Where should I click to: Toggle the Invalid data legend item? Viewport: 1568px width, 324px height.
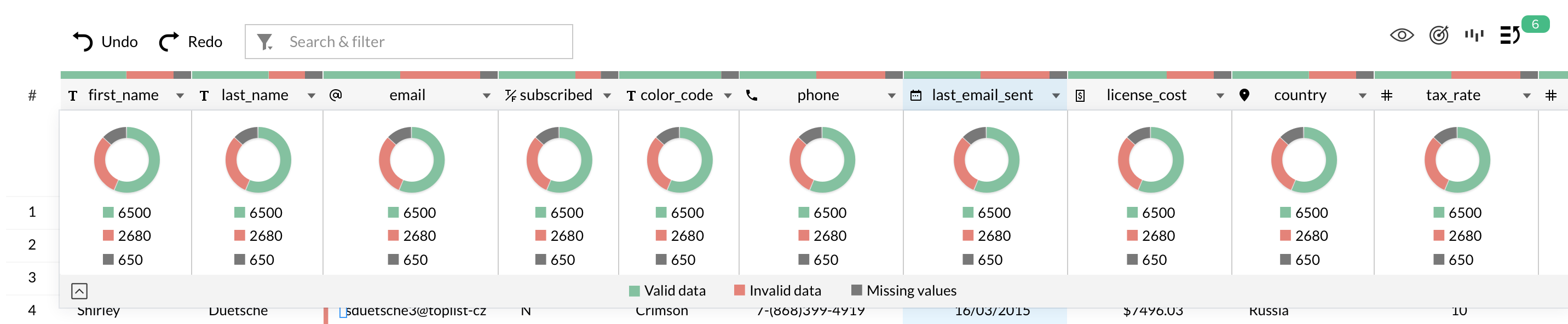click(x=777, y=291)
